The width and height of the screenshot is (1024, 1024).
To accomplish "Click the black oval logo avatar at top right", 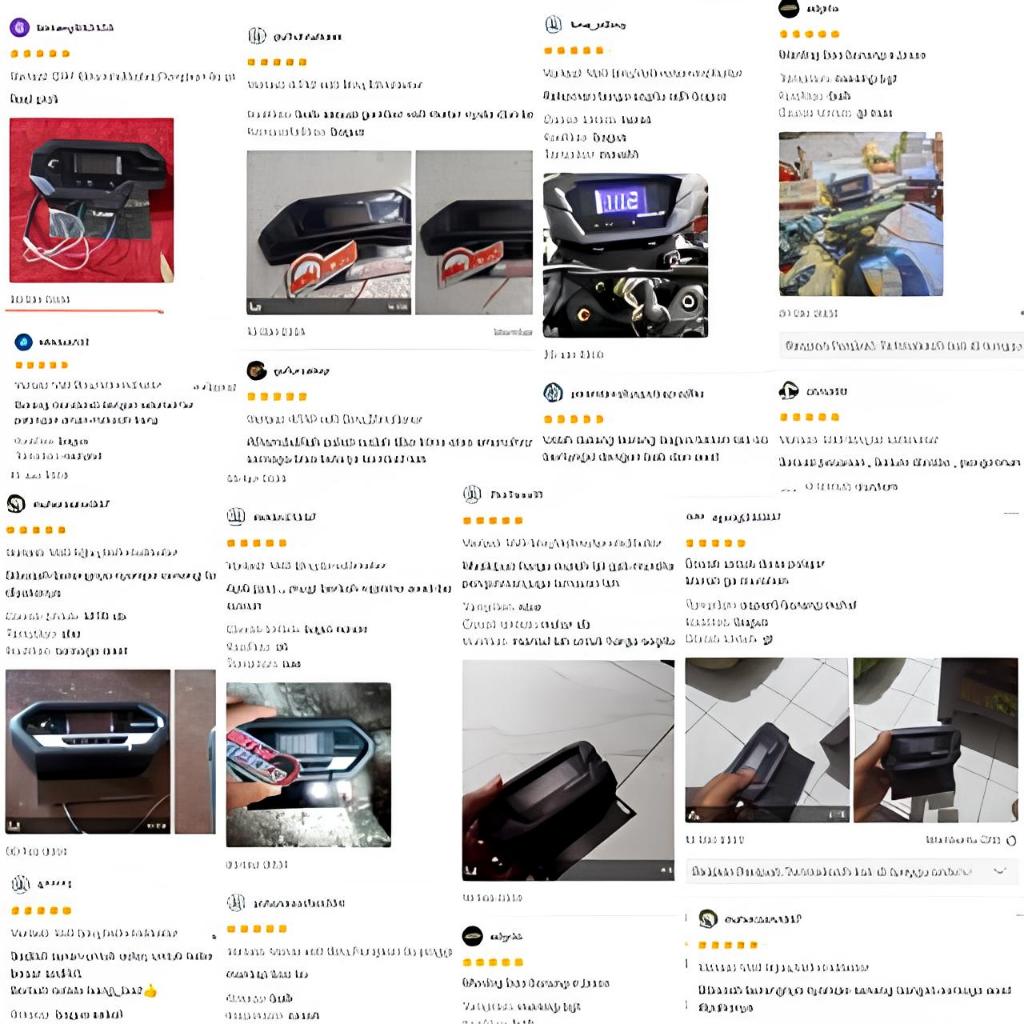I will tap(790, 8).
